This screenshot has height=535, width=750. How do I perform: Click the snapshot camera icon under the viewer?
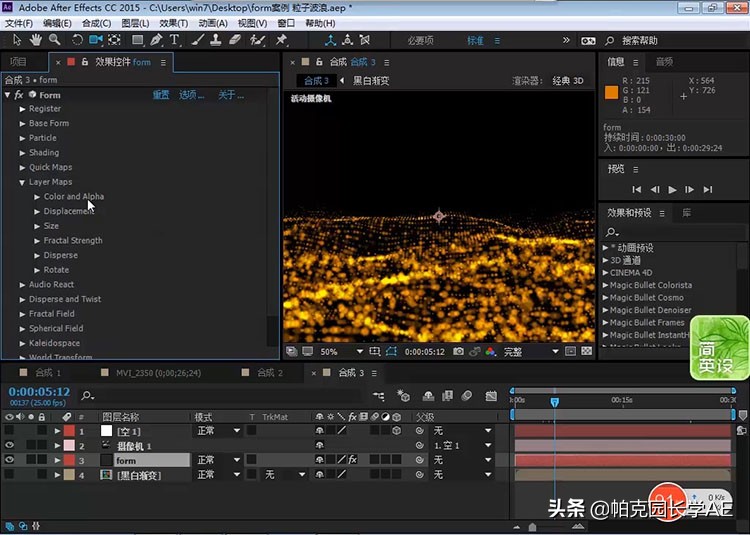click(458, 352)
